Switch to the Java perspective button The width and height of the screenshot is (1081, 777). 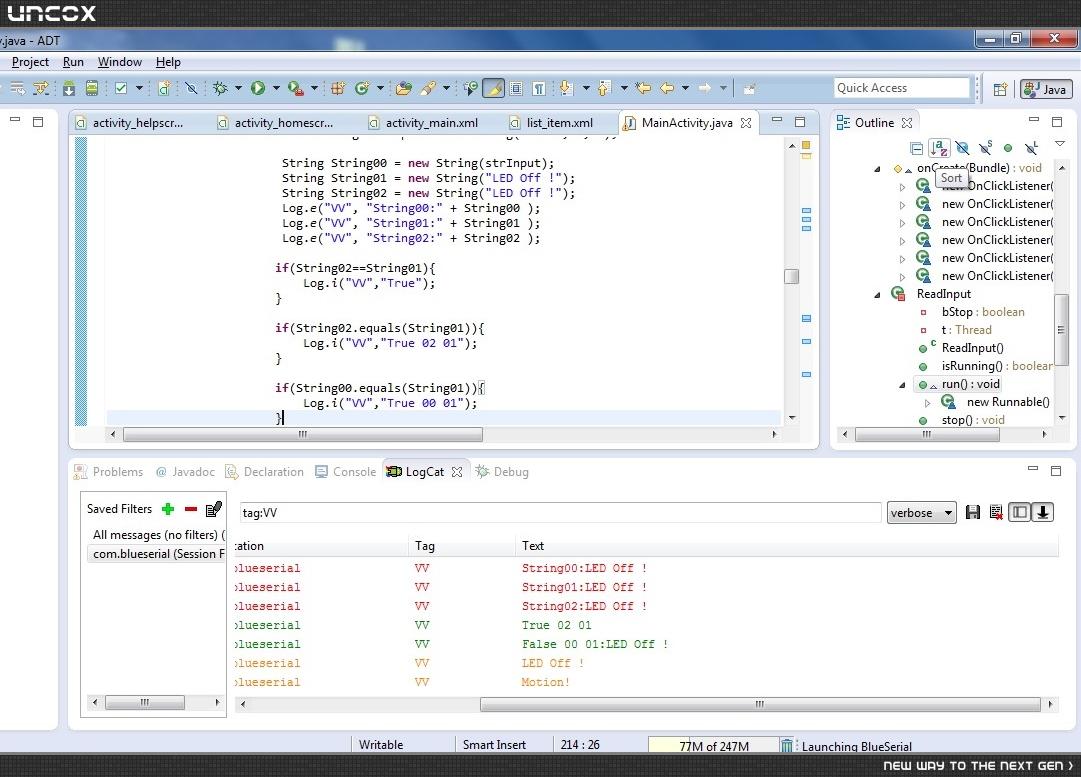pyautogui.click(x=1046, y=89)
